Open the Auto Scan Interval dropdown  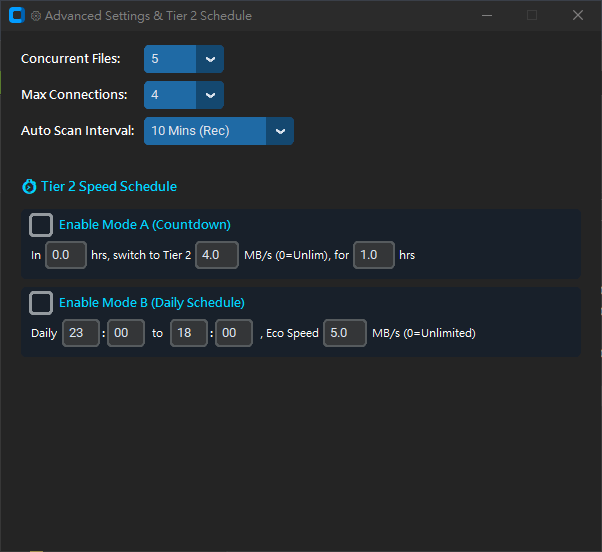(x=280, y=131)
